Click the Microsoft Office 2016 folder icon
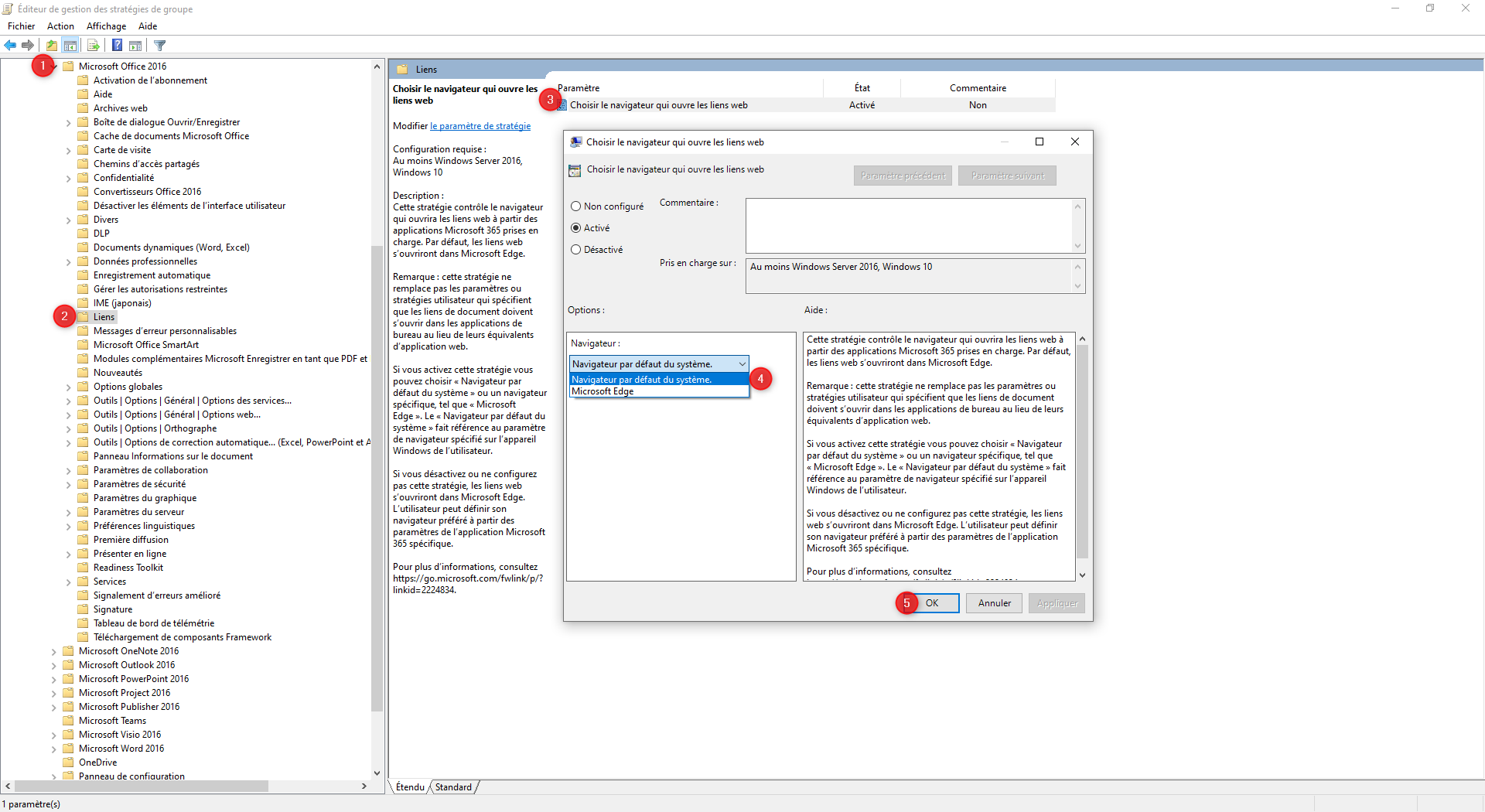 (68, 67)
